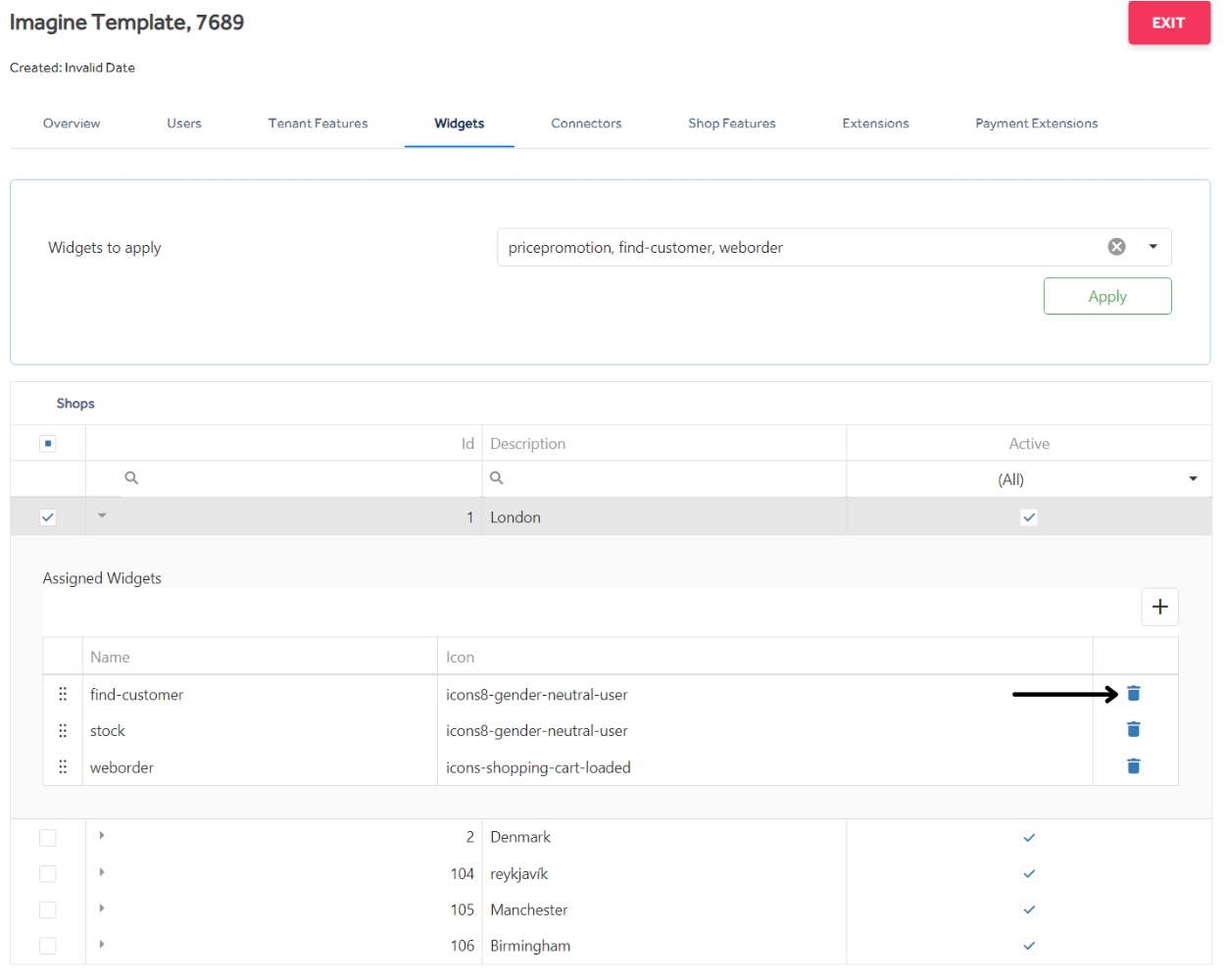Click the Description column search icon
The height and width of the screenshot is (980, 1227).
point(497,478)
